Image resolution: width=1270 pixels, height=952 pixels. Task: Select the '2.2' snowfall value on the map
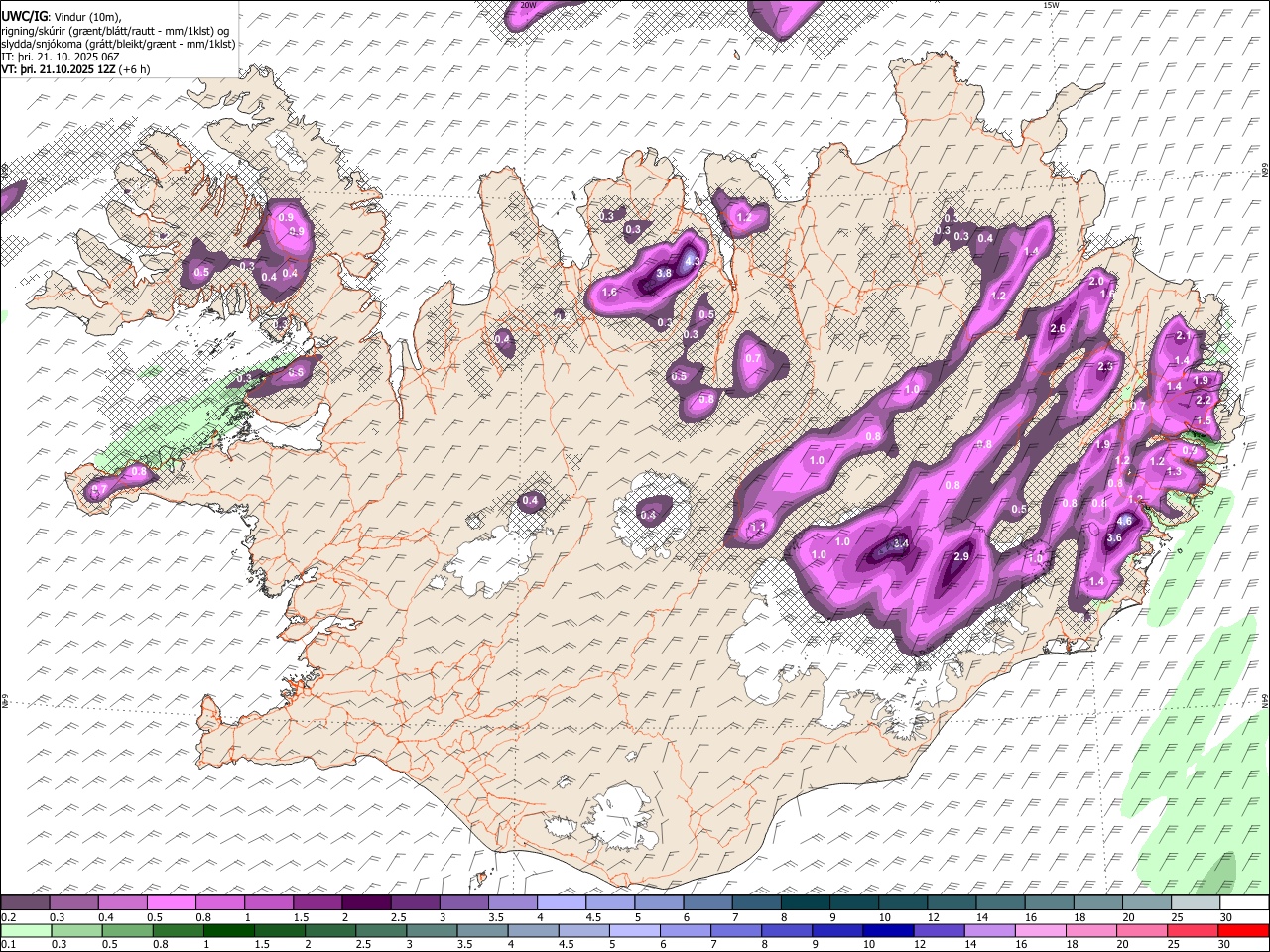click(1204, 400)
